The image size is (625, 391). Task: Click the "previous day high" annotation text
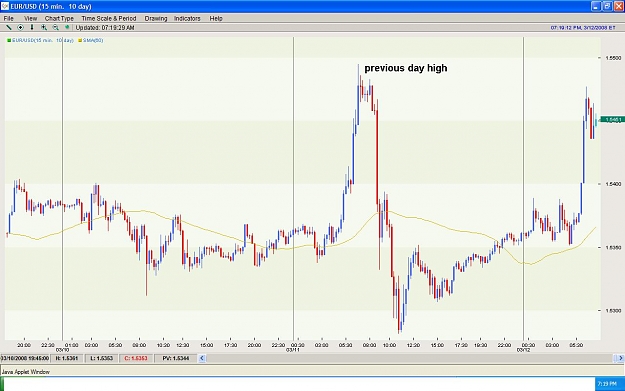406,68
